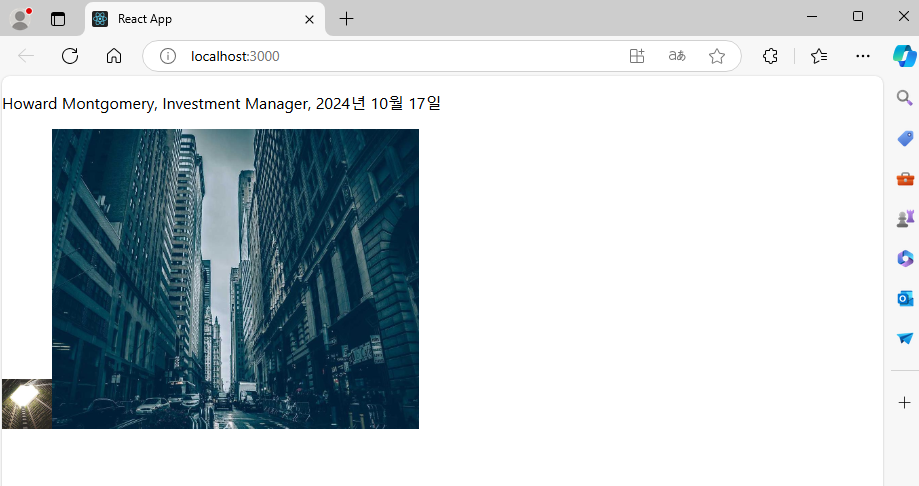
Task: Click the refresh page icon
Action: pos(70,56)
